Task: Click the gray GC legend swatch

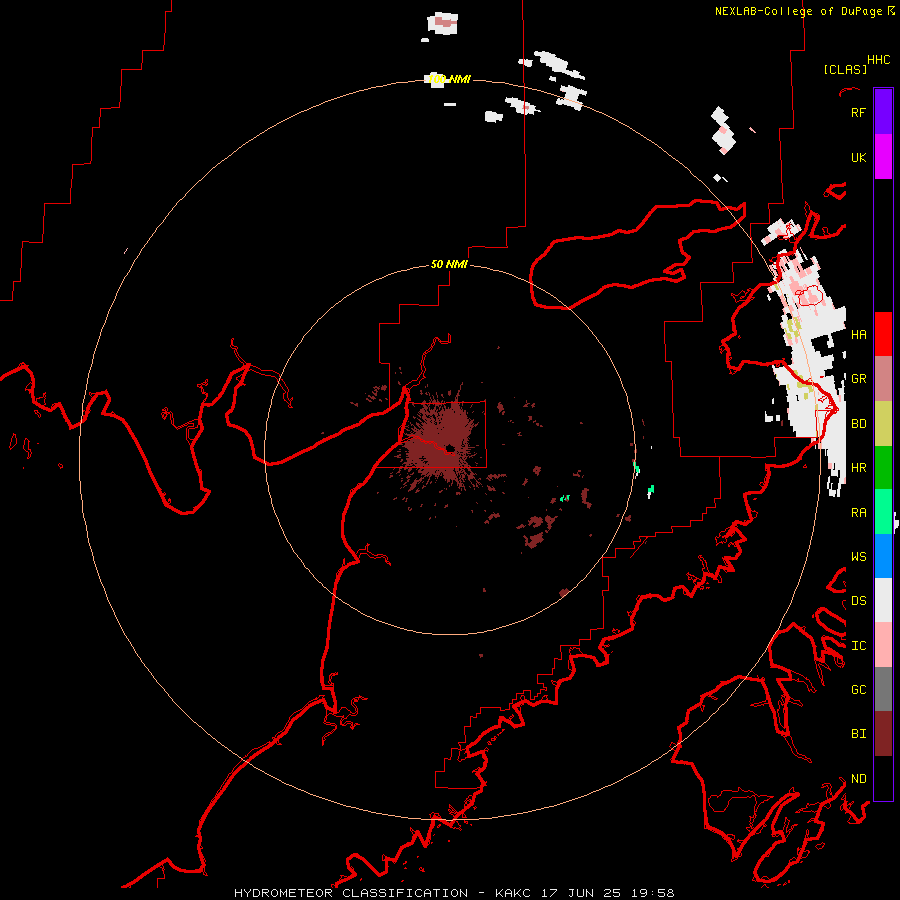Action: [x=883, y=689]
